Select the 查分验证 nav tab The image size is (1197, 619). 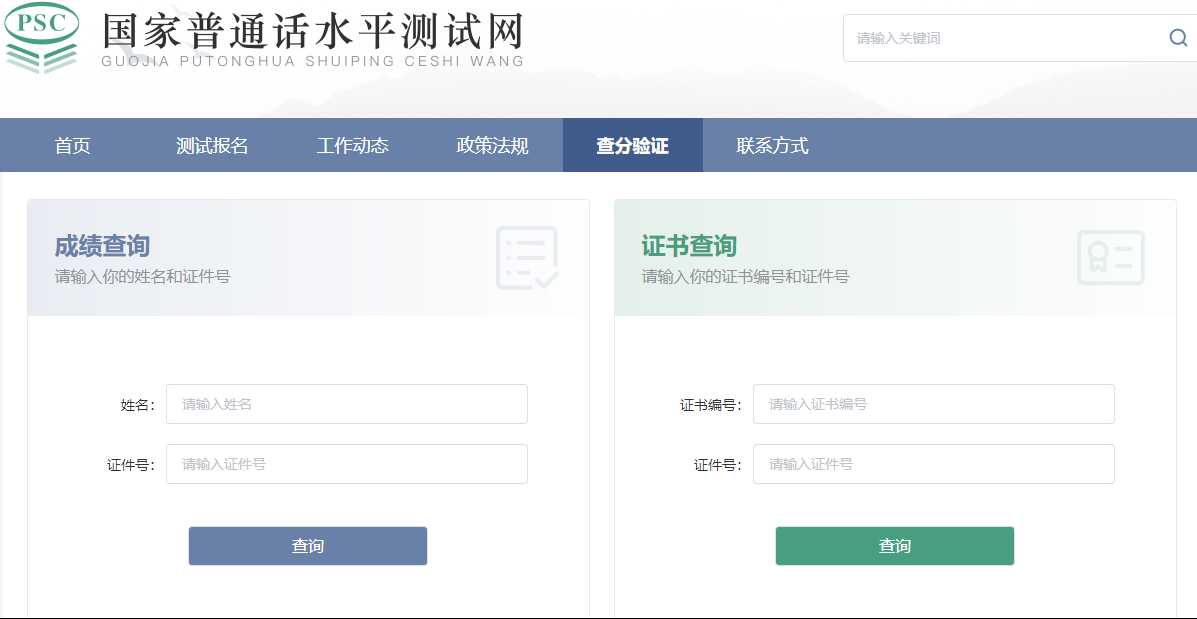tap(632, 146)
